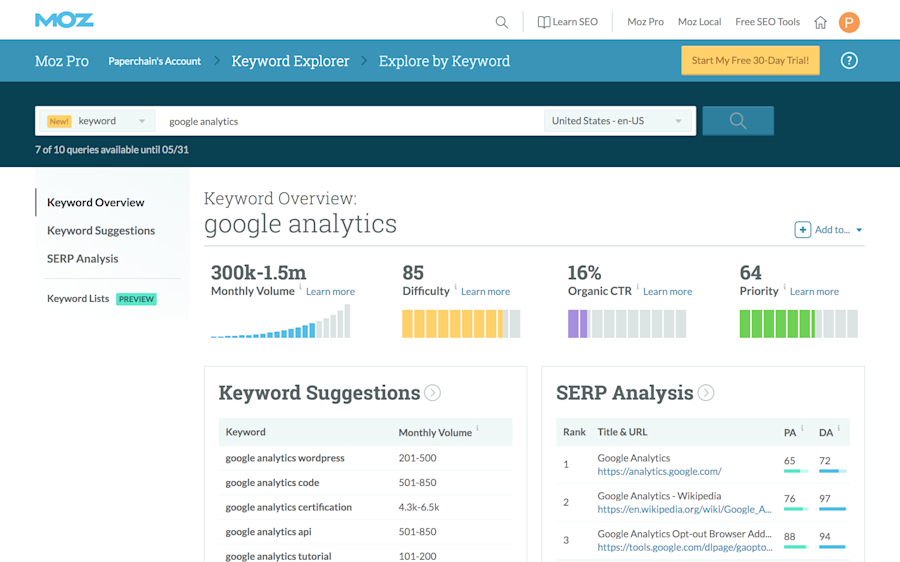
Task: Open SERP Analysis arrow circle icon
Action: pyautogui.click(x=705, y=393)
